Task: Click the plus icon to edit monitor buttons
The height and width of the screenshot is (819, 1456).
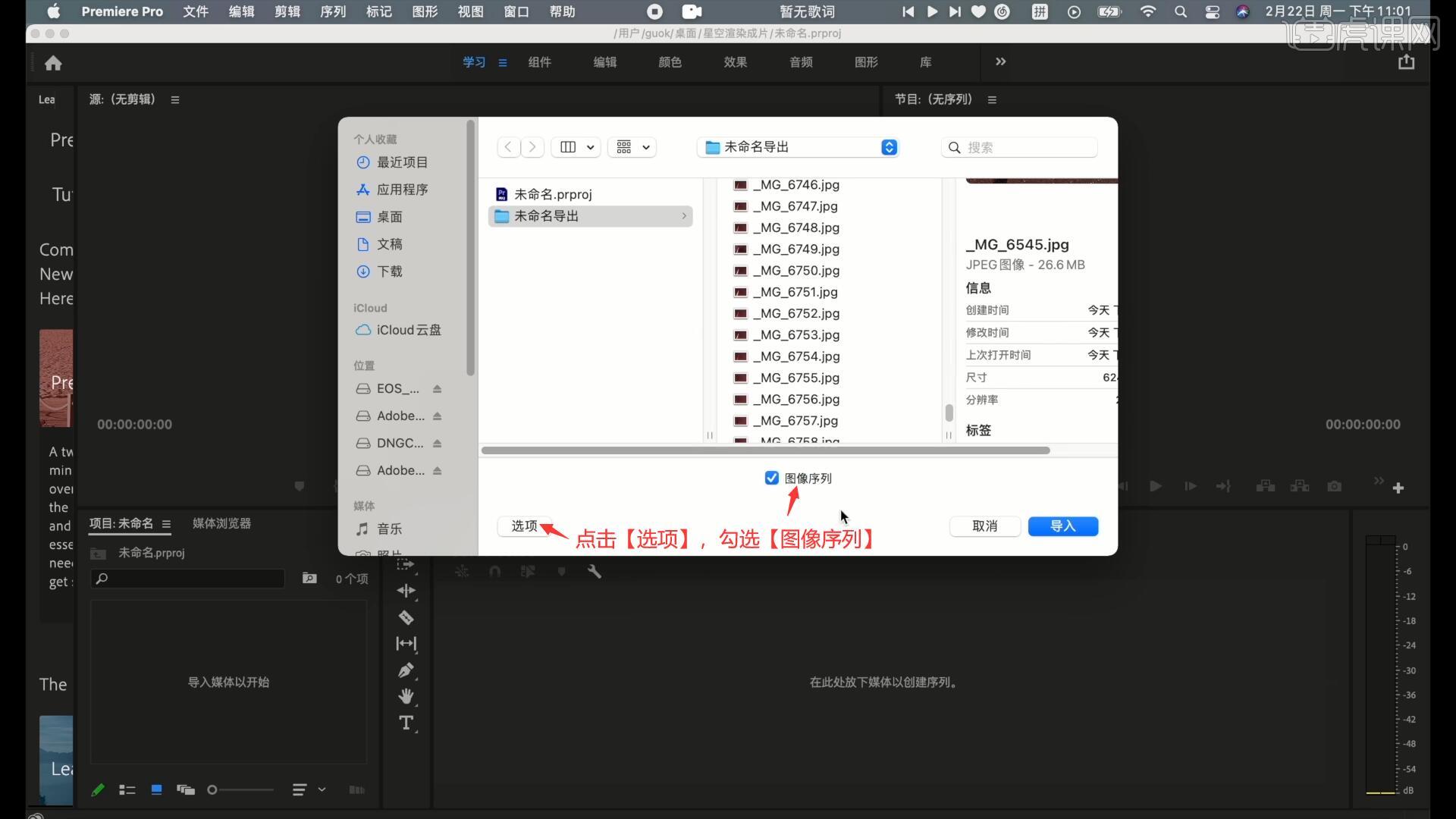Action: coord(1398,488)
